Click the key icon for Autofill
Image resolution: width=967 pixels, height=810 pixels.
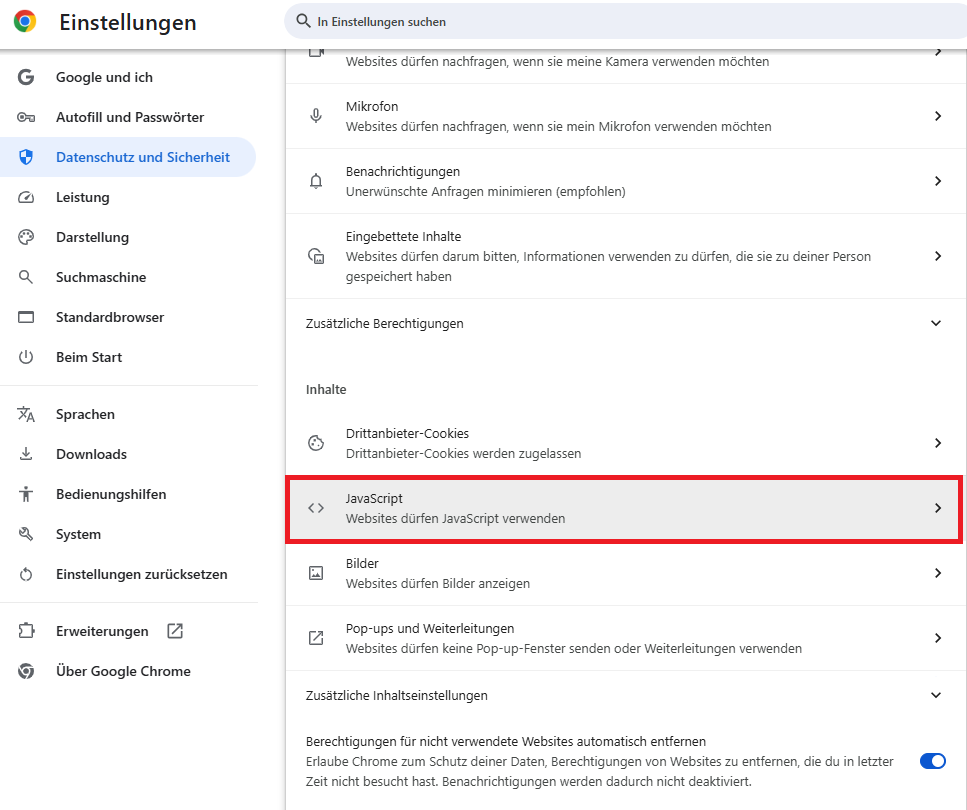26,117
